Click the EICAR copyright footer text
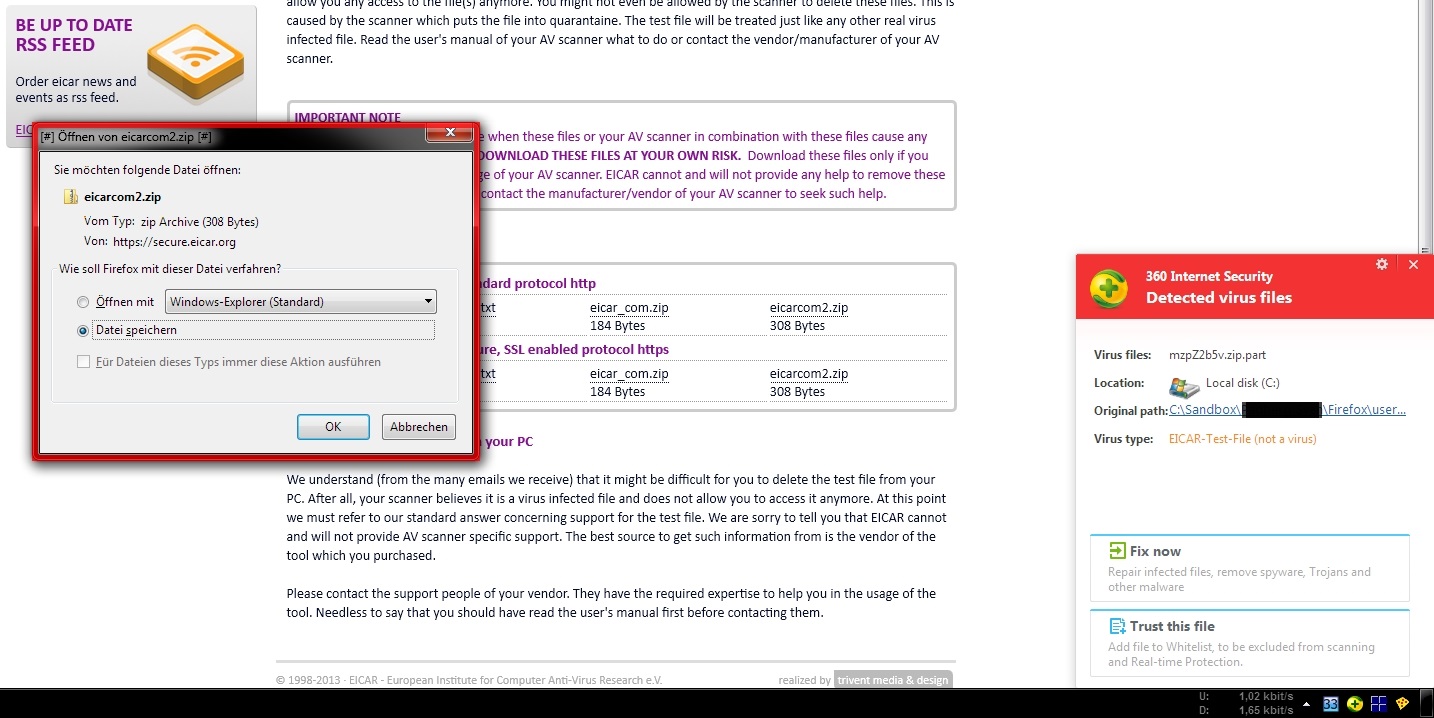The height and width of the screenshot is (718, 1434). 469,680
